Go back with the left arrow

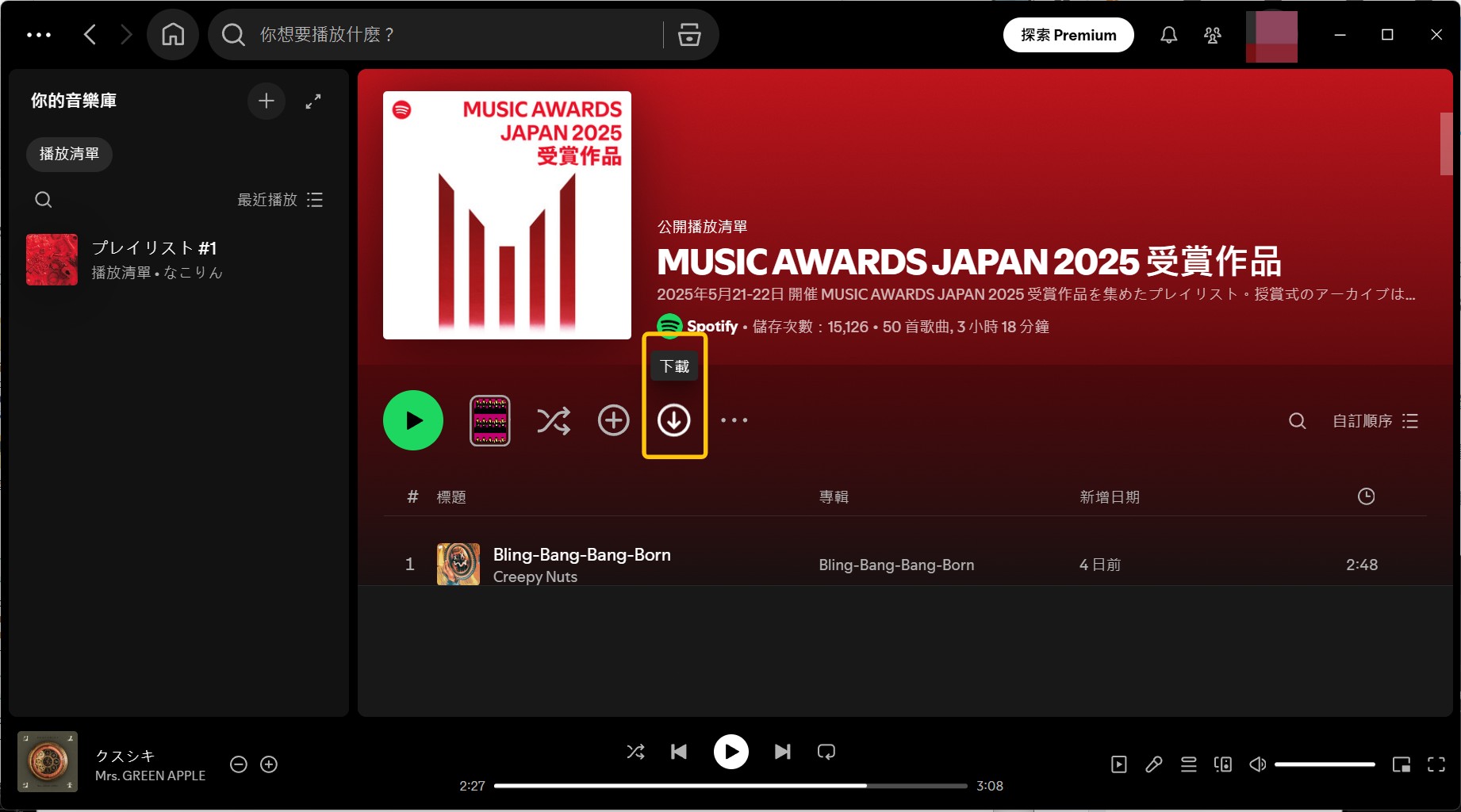click(x=90, y=35)
